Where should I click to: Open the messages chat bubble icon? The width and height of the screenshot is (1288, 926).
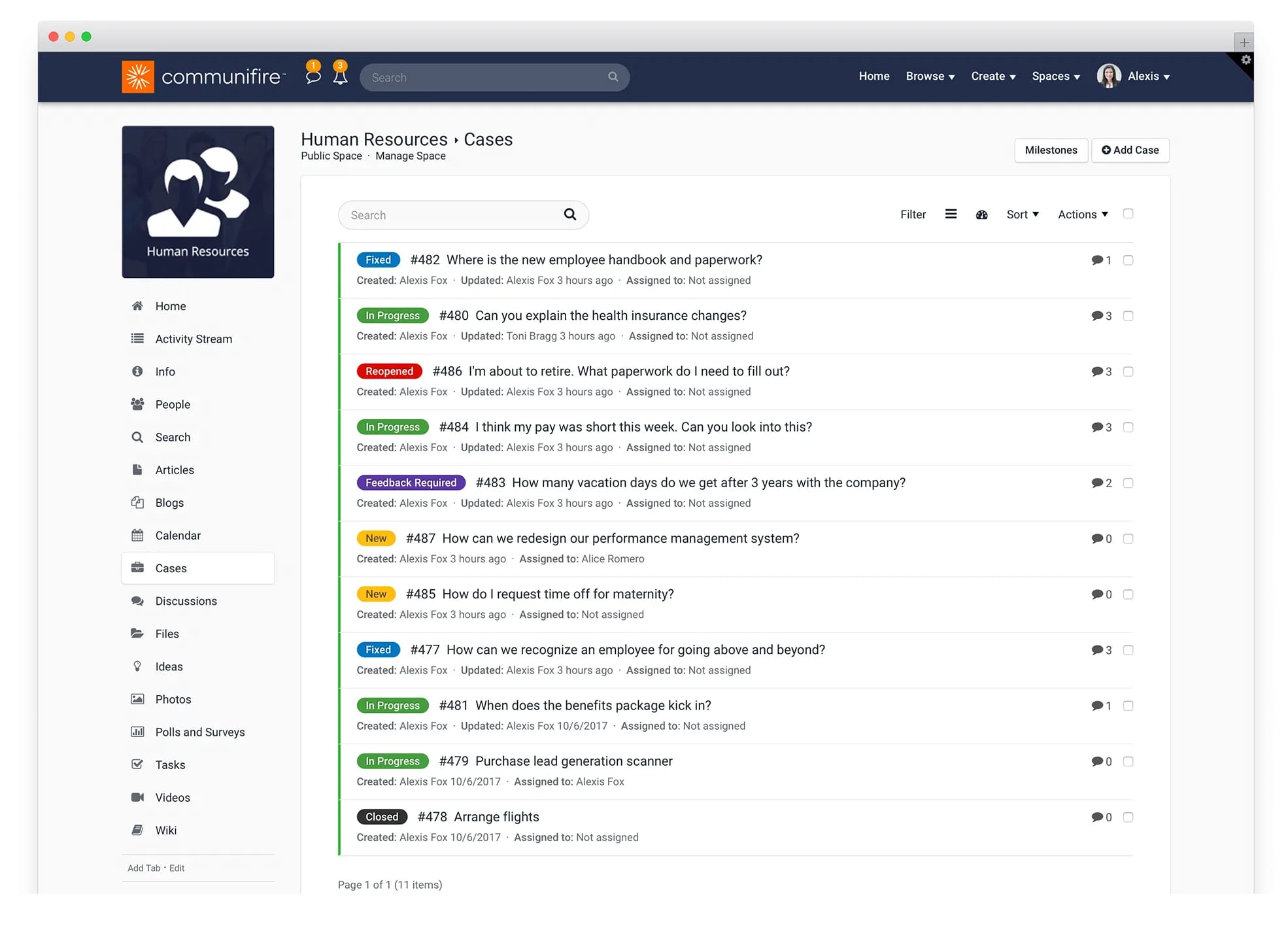pos(313,76)
